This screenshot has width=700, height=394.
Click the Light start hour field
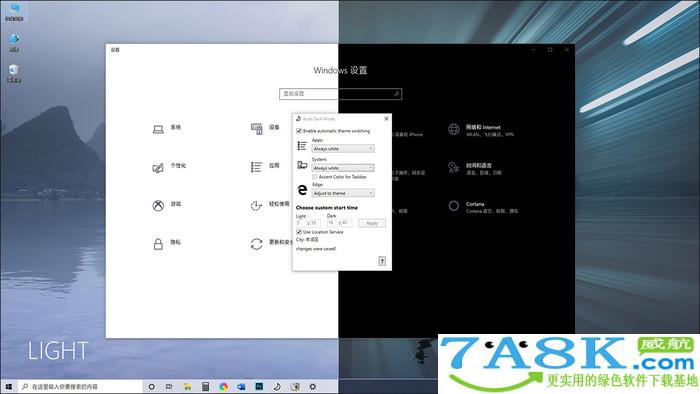click(301, 223)
